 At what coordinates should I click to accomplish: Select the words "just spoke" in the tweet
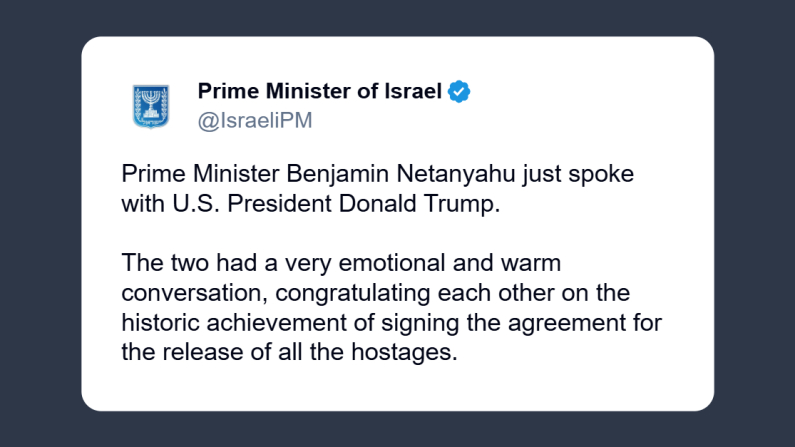coord(534,173)
